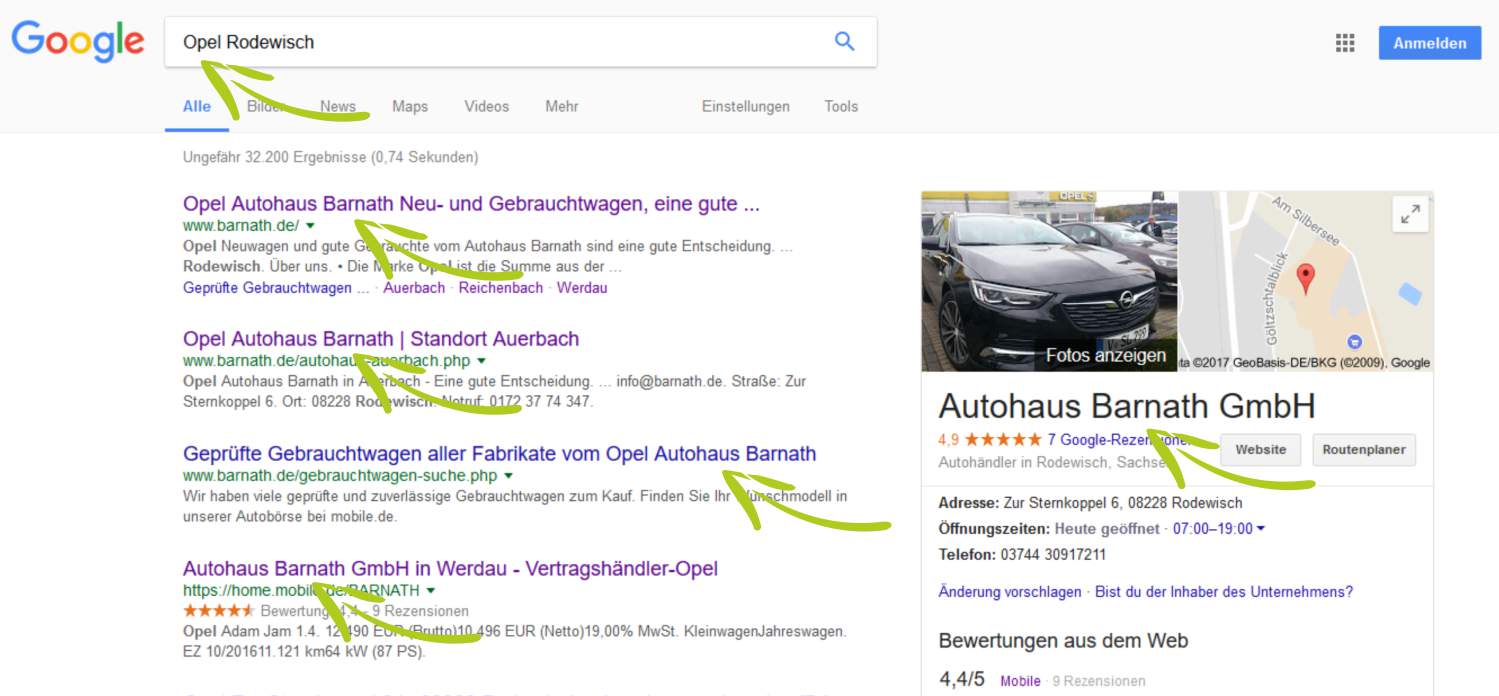Click the red map location pin
This screenshot has height=696, width=1499.
pyautogui.click(x=1306, y=279)
